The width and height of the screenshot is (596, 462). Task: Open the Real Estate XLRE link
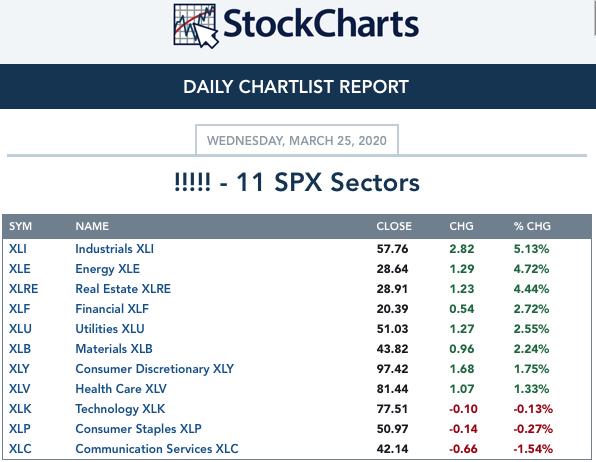tap(123, 289)
